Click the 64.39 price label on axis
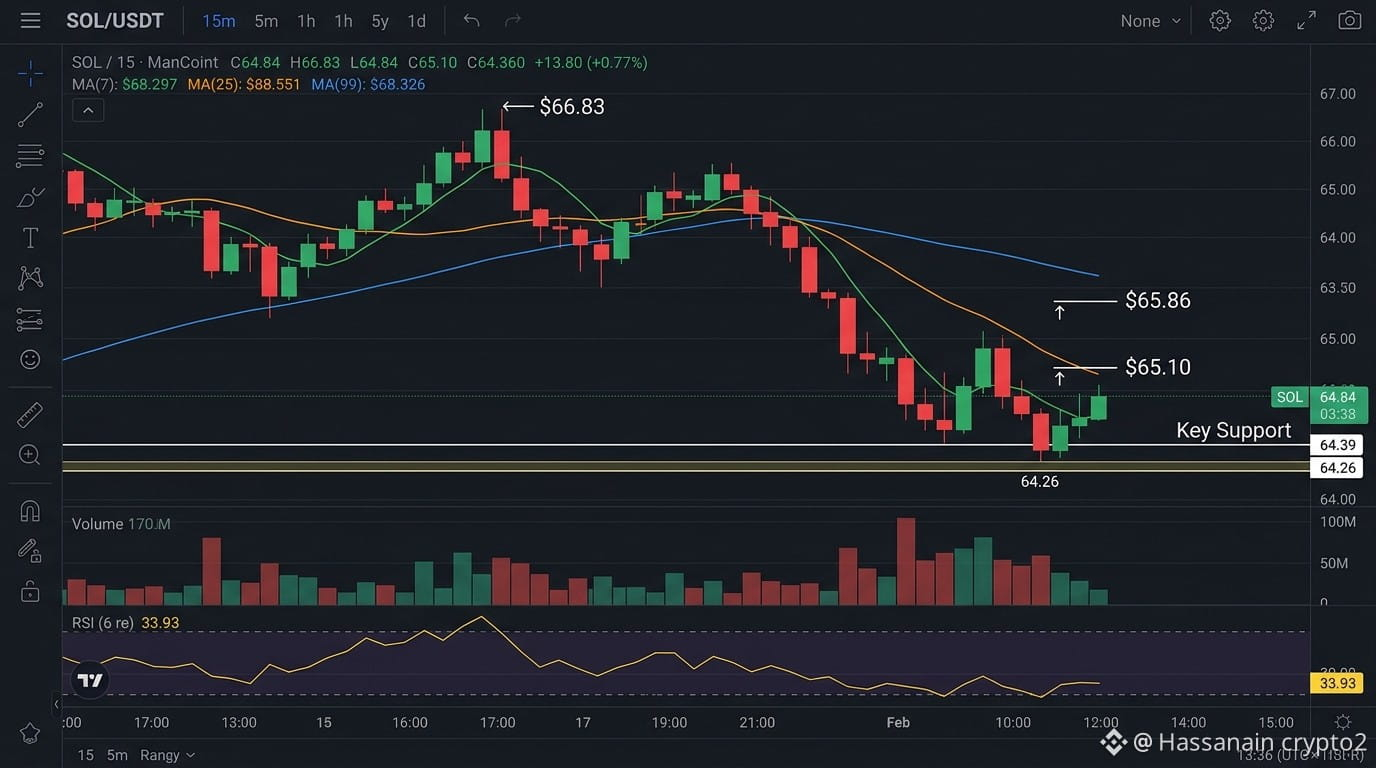1376x768 pixels. (x=1337, y=445)
